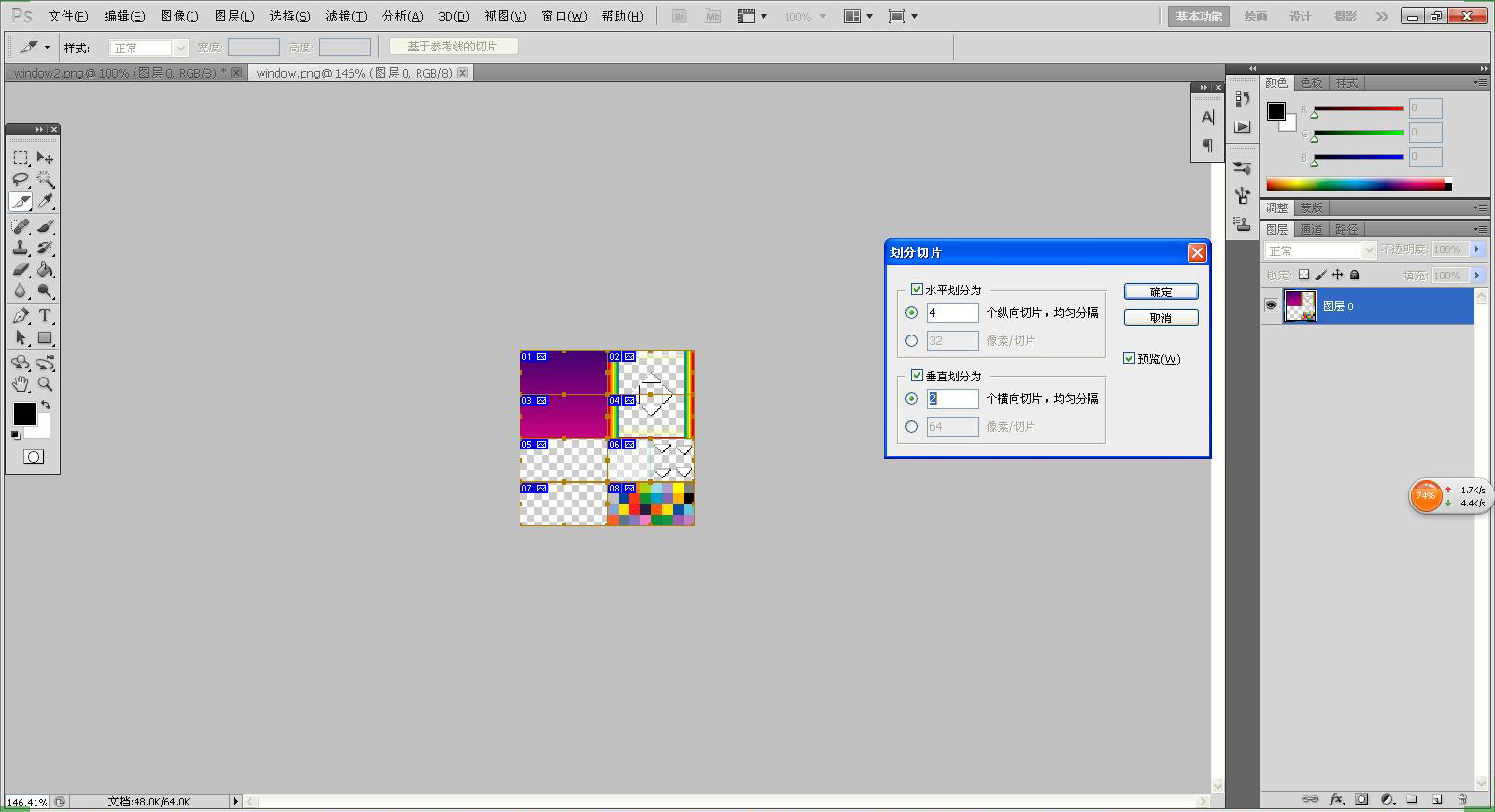Open the 不透明度 opacity slider arrow
1495x812 pixels.
(x=1476, y=249)
